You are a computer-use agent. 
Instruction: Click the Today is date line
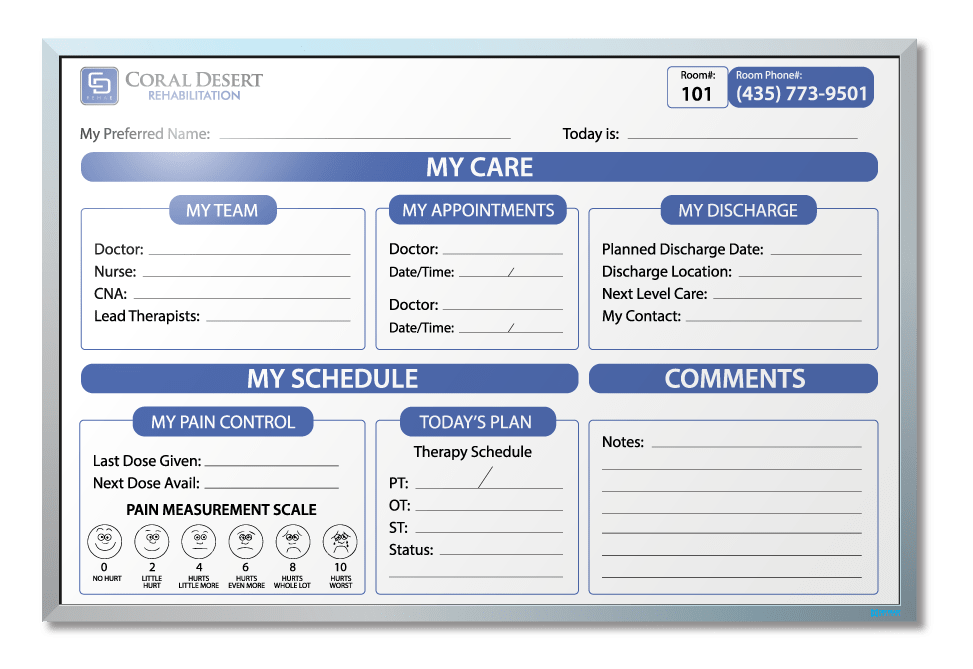click(741, 135)
